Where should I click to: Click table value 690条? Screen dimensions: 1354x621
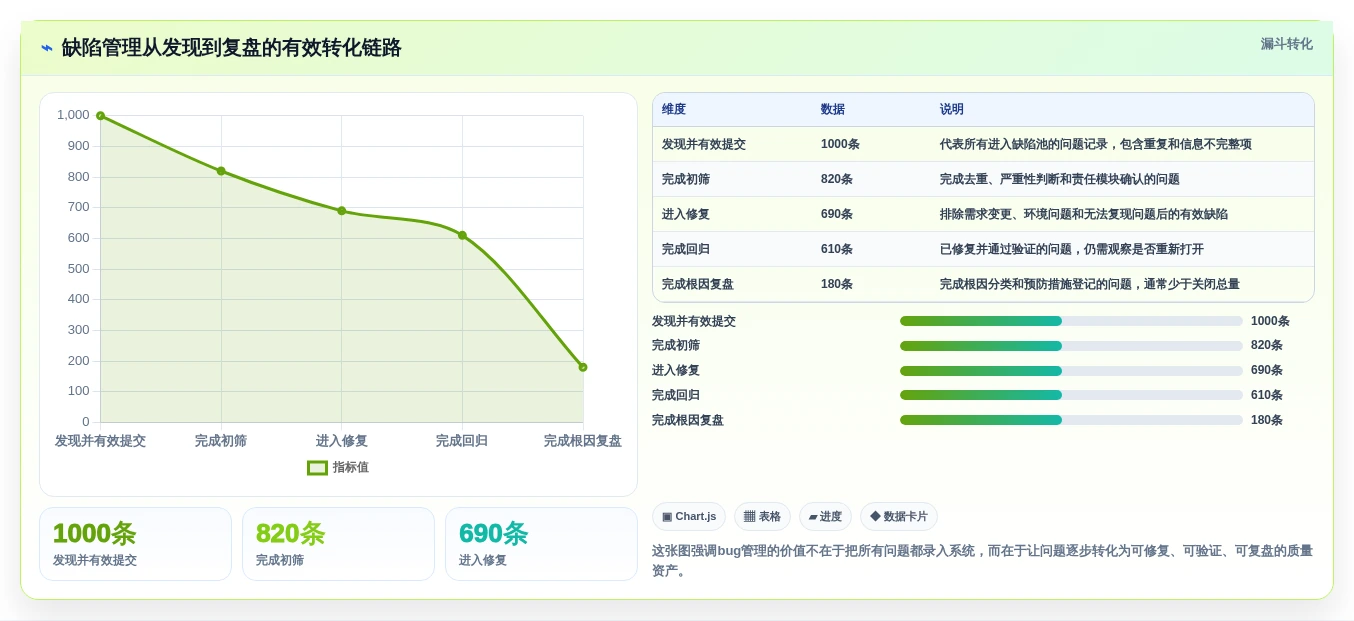[x=837, y=214]
